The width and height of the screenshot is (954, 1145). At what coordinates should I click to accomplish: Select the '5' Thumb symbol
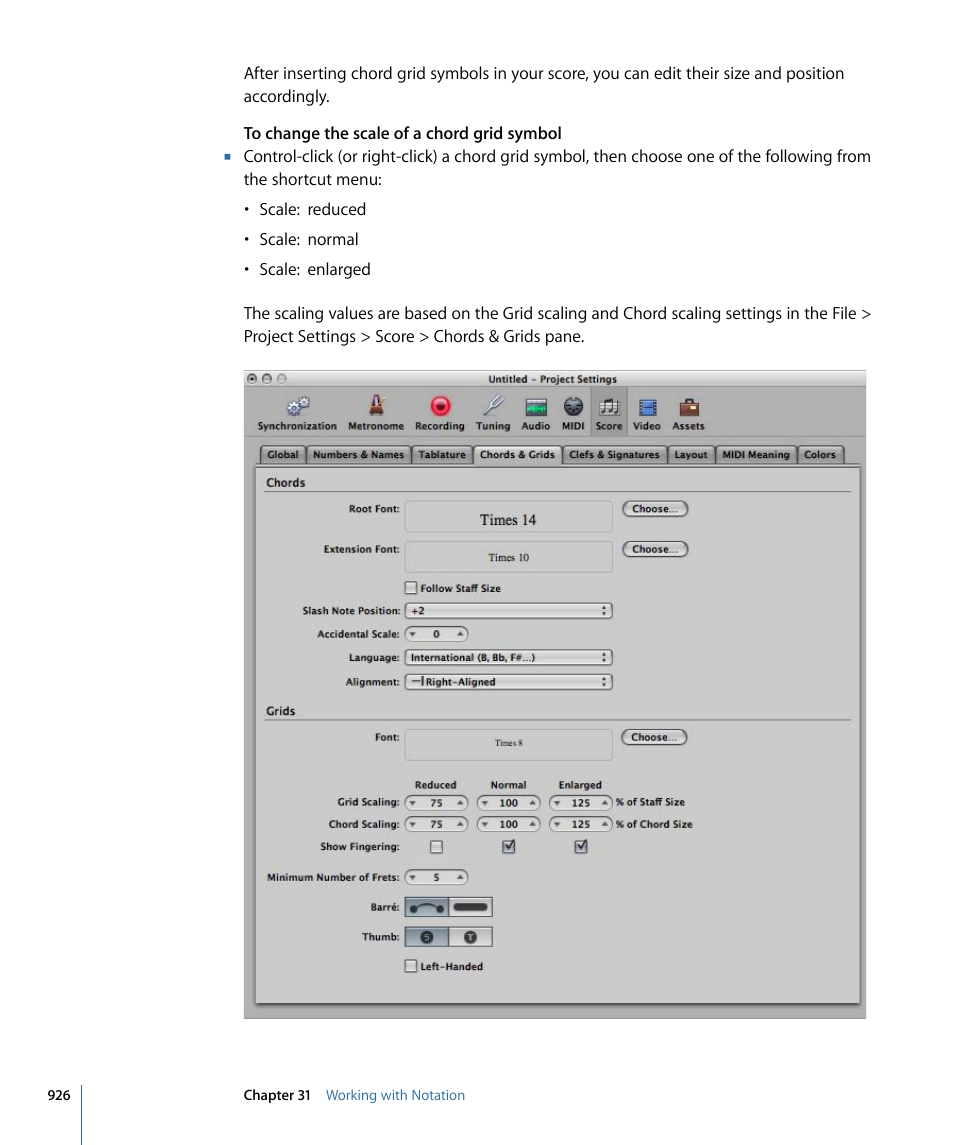[x=427, y=937]
